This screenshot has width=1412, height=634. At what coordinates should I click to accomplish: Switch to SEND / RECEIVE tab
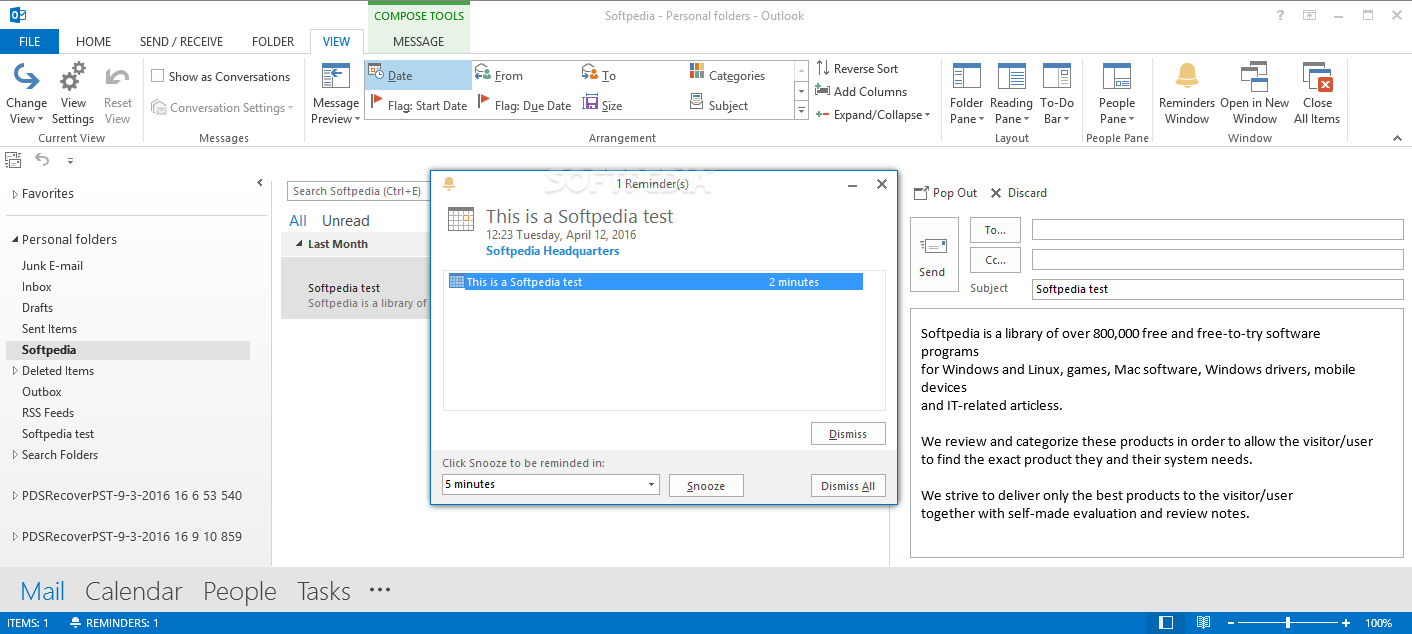pos(181,42)
